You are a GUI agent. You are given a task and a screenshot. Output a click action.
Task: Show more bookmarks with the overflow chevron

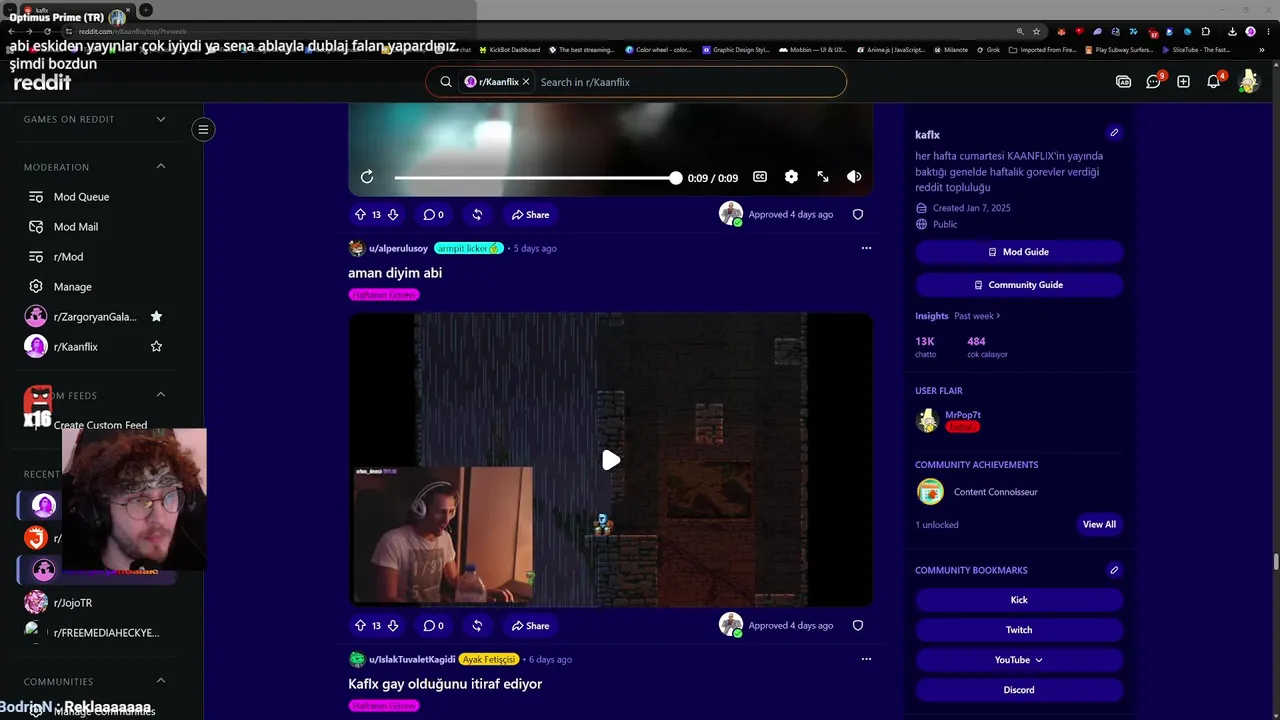(1262, 50)
